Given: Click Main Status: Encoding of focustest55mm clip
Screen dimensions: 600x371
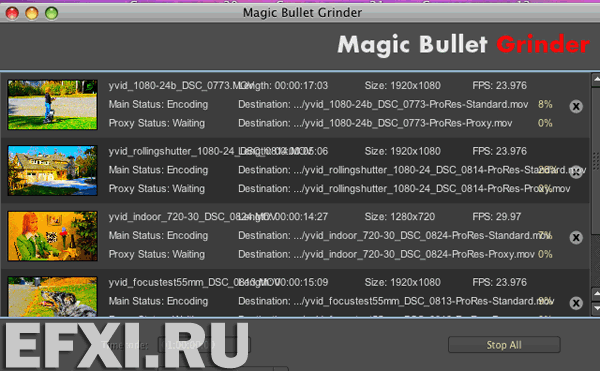Looking at the screenshot, I should click(158, 301).
